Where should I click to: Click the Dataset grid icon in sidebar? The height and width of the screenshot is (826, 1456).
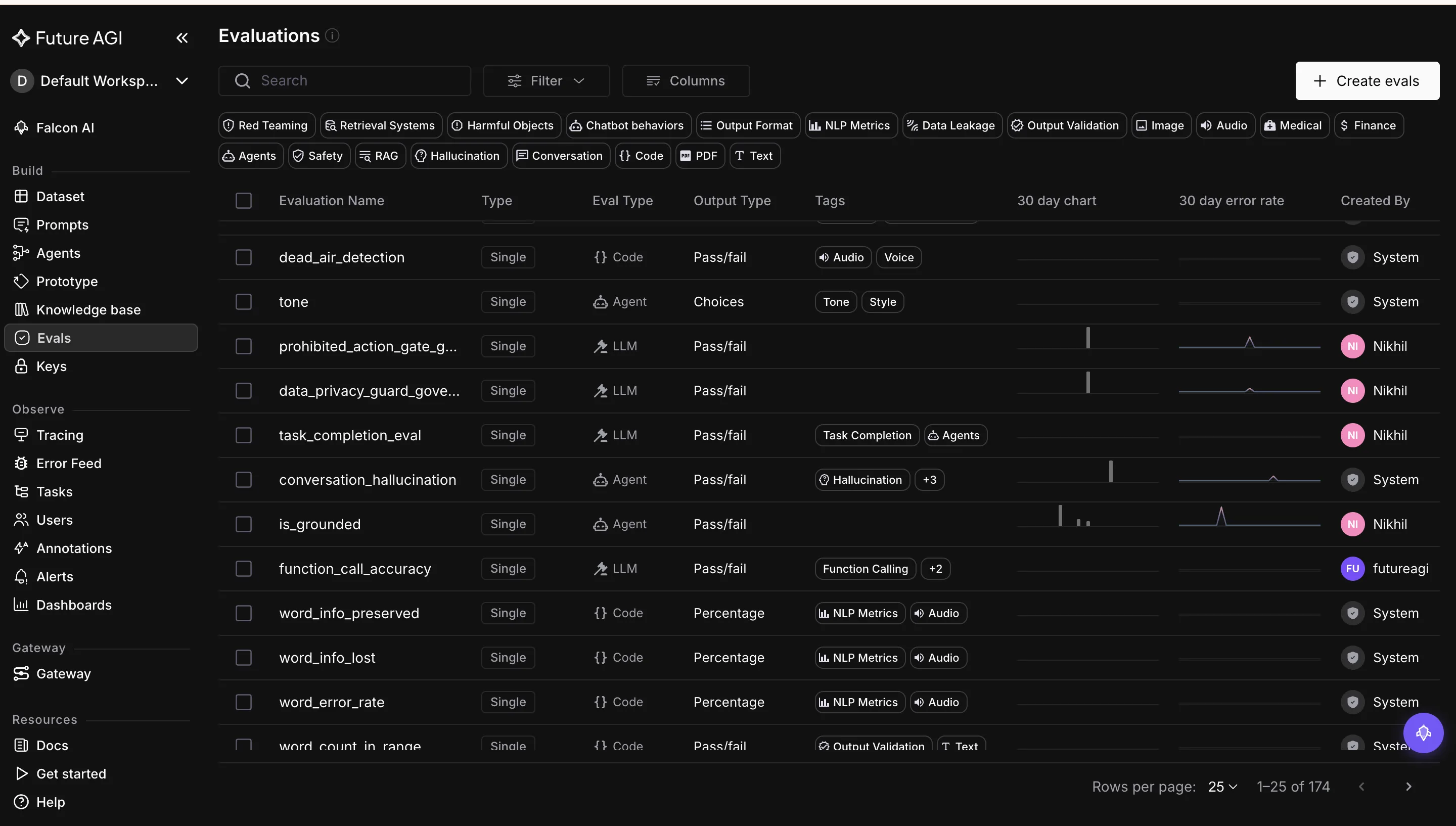(21, 196)
